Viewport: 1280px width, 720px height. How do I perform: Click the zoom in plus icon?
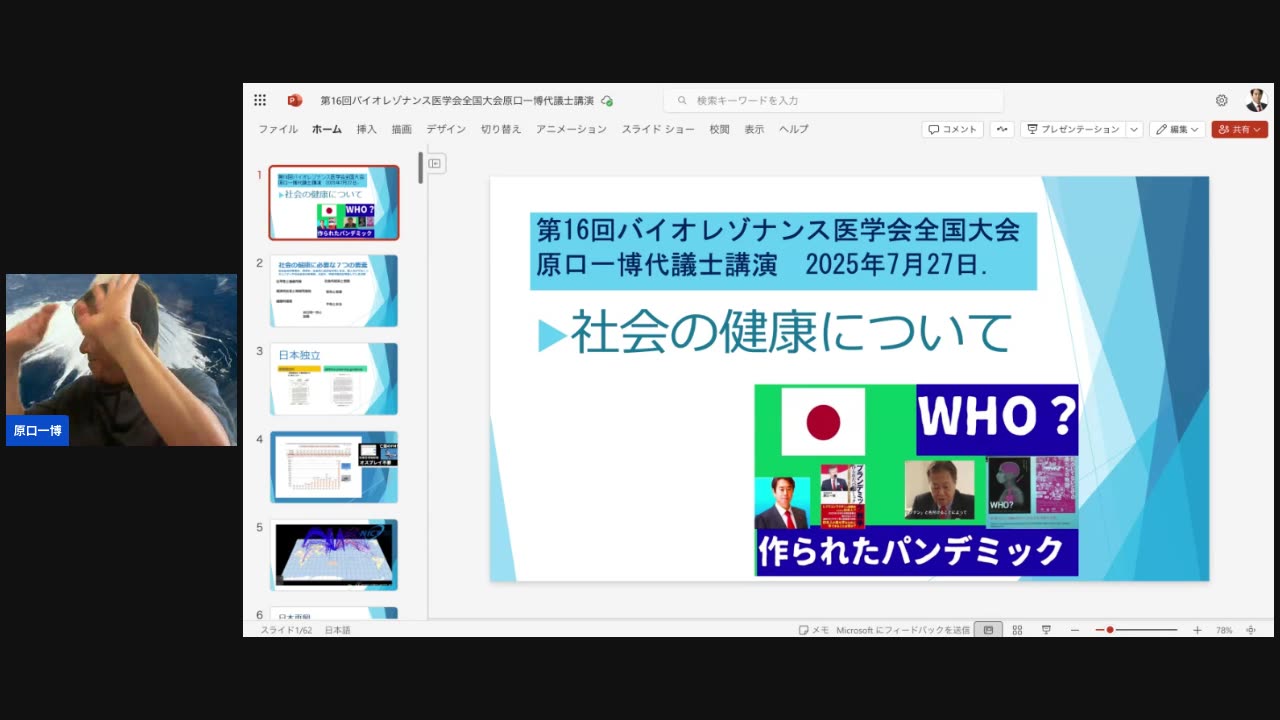coord(1197,630)
